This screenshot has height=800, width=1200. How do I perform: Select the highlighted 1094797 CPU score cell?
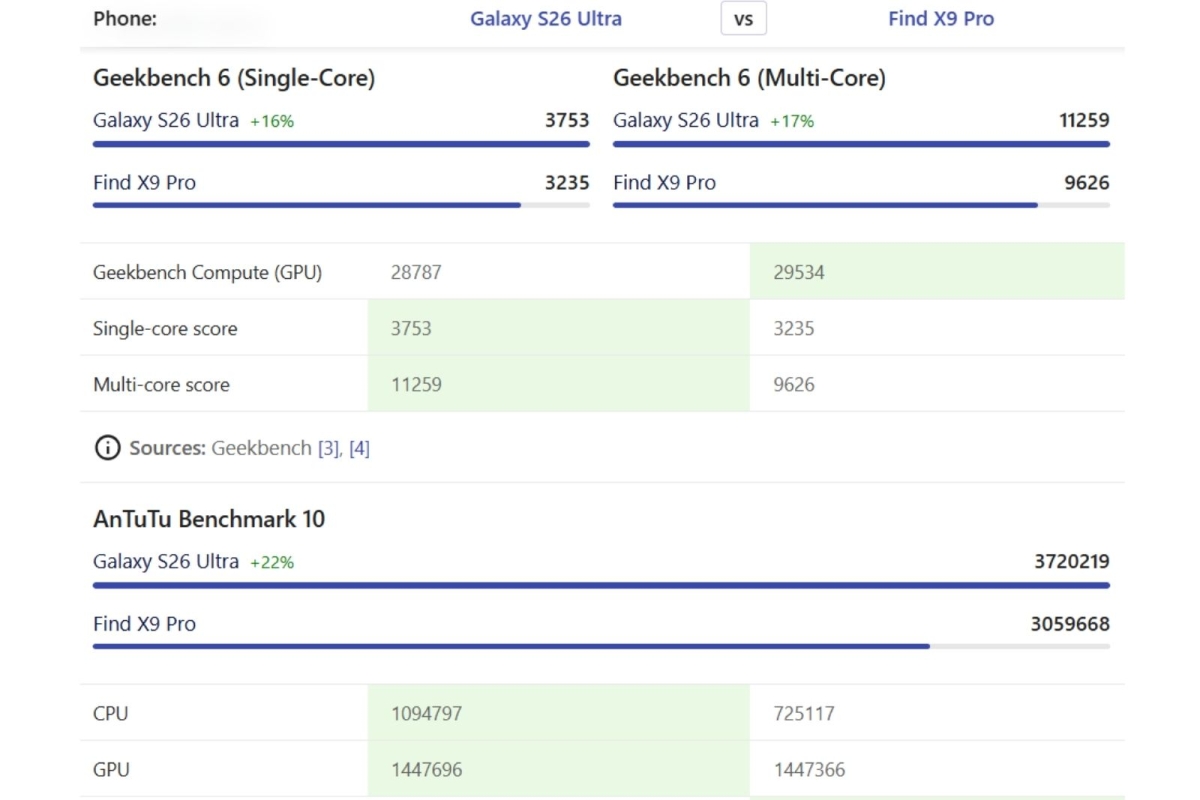(x=427, y=714)
